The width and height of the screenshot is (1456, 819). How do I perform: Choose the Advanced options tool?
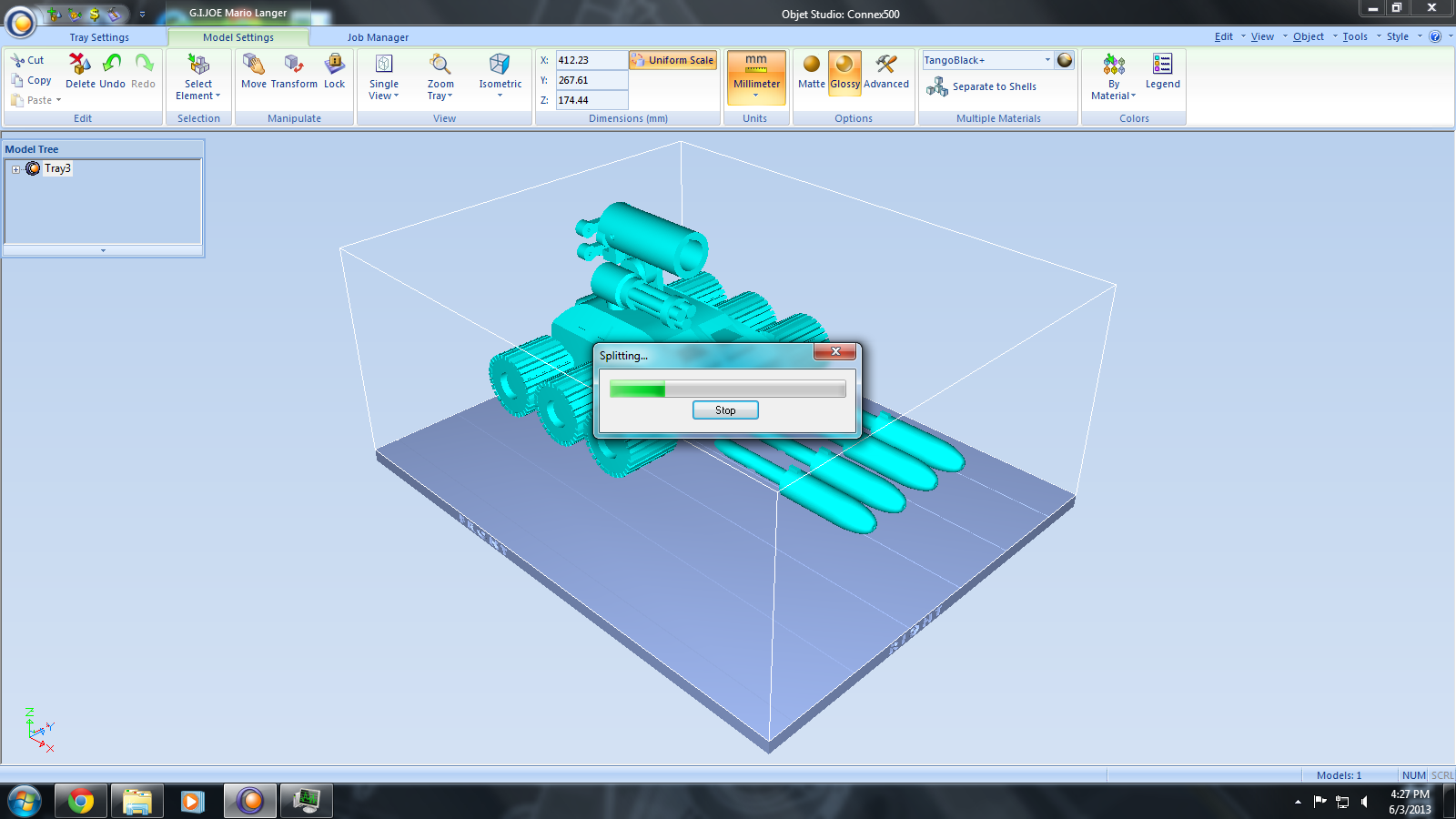tap(886, 71)
